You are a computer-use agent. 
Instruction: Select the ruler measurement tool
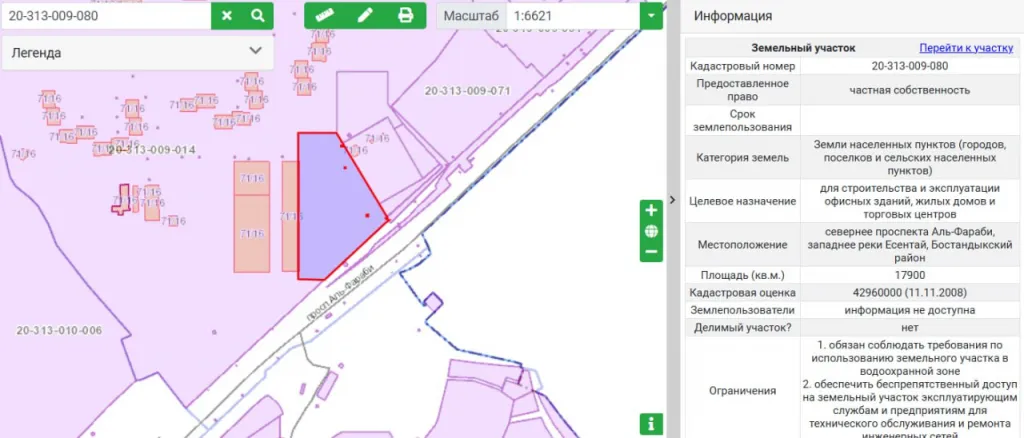[323, 15]
